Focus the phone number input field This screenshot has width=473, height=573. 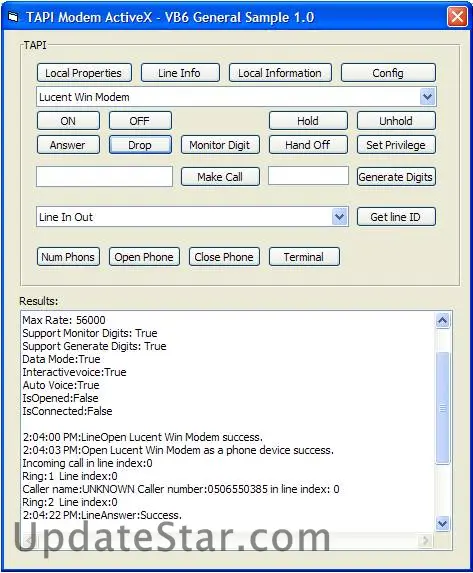[x=104, y=177]
